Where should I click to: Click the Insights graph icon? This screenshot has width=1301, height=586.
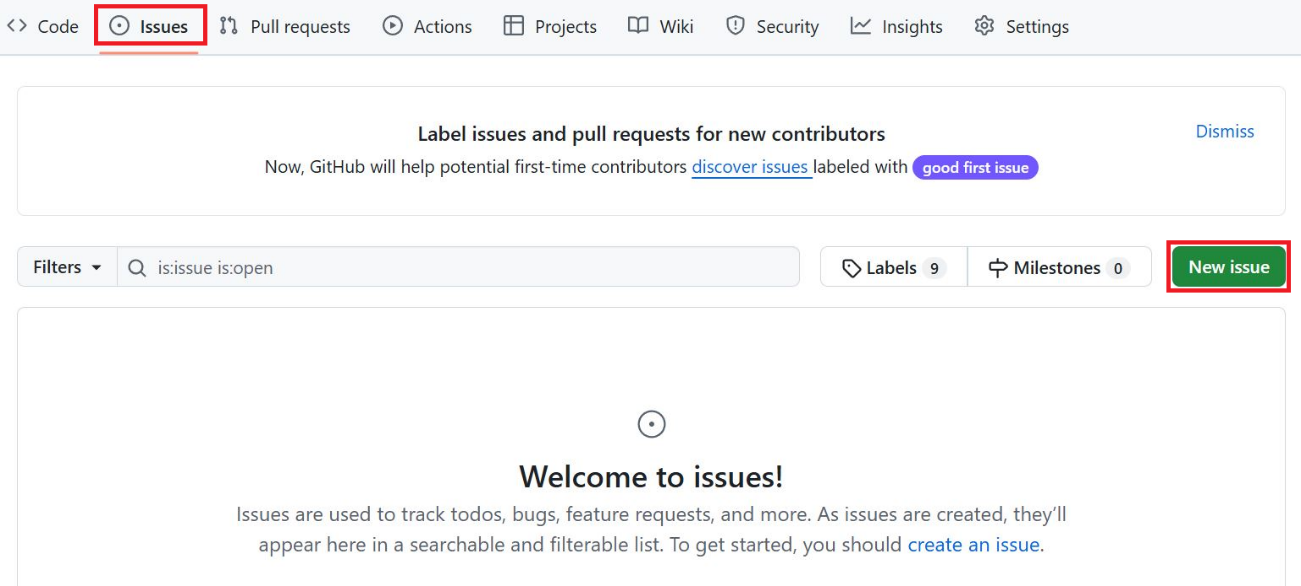[x=861, y=26]
